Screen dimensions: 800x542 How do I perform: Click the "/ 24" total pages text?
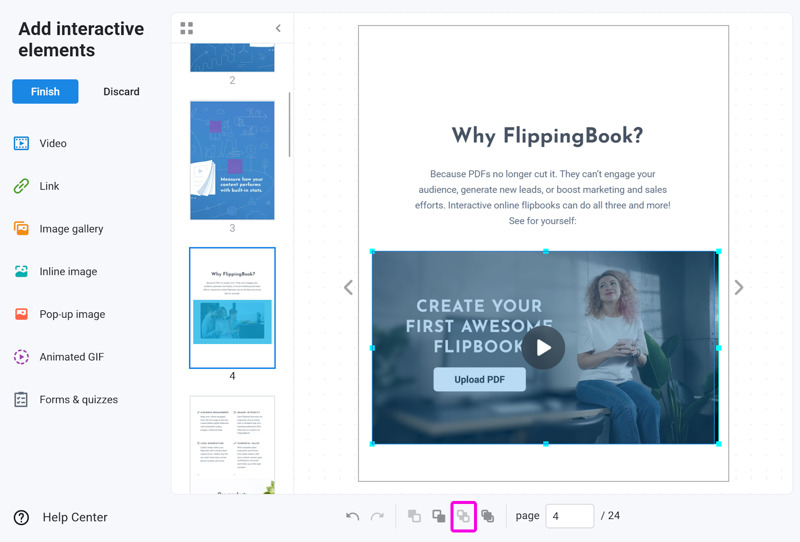pos(610,515)
